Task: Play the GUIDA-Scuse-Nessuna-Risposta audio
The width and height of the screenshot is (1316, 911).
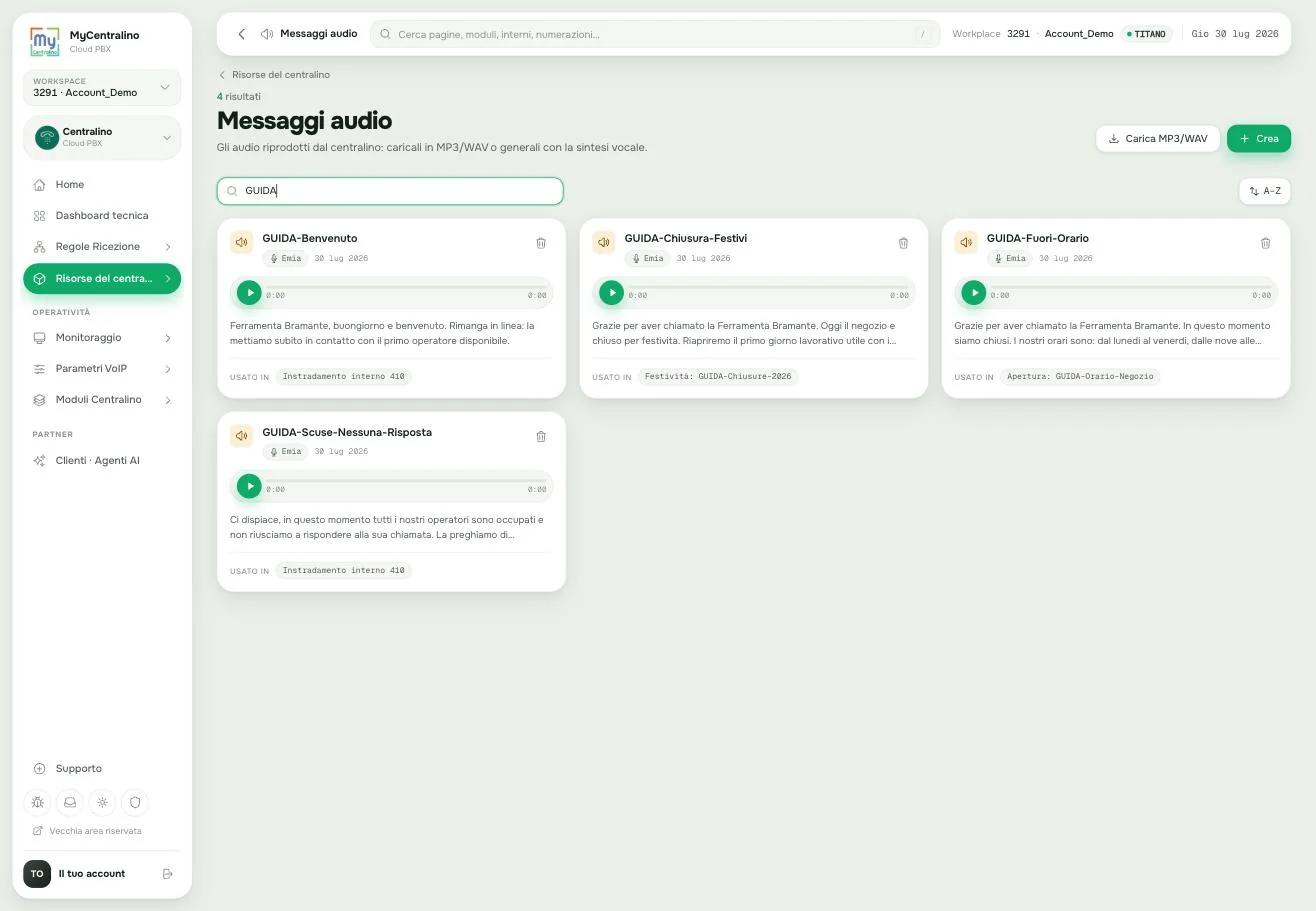Action: tap(249, 486)
